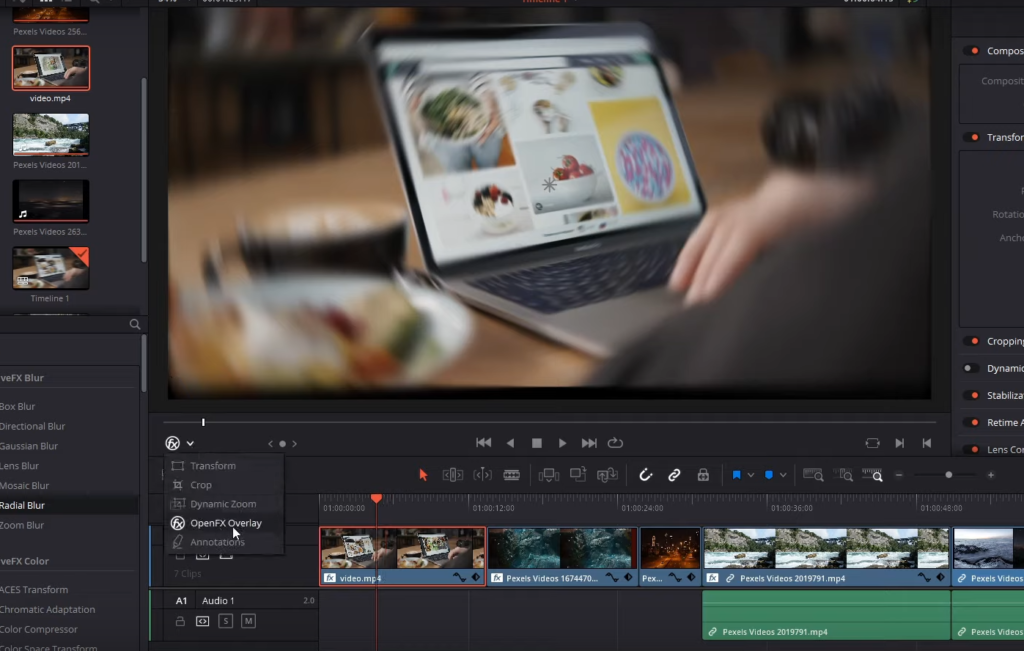This screenshot has width=1024, height=651.
Task: Click the Zoom Full Extent icon
Action: pyautogui.click(x=813, y=475)
